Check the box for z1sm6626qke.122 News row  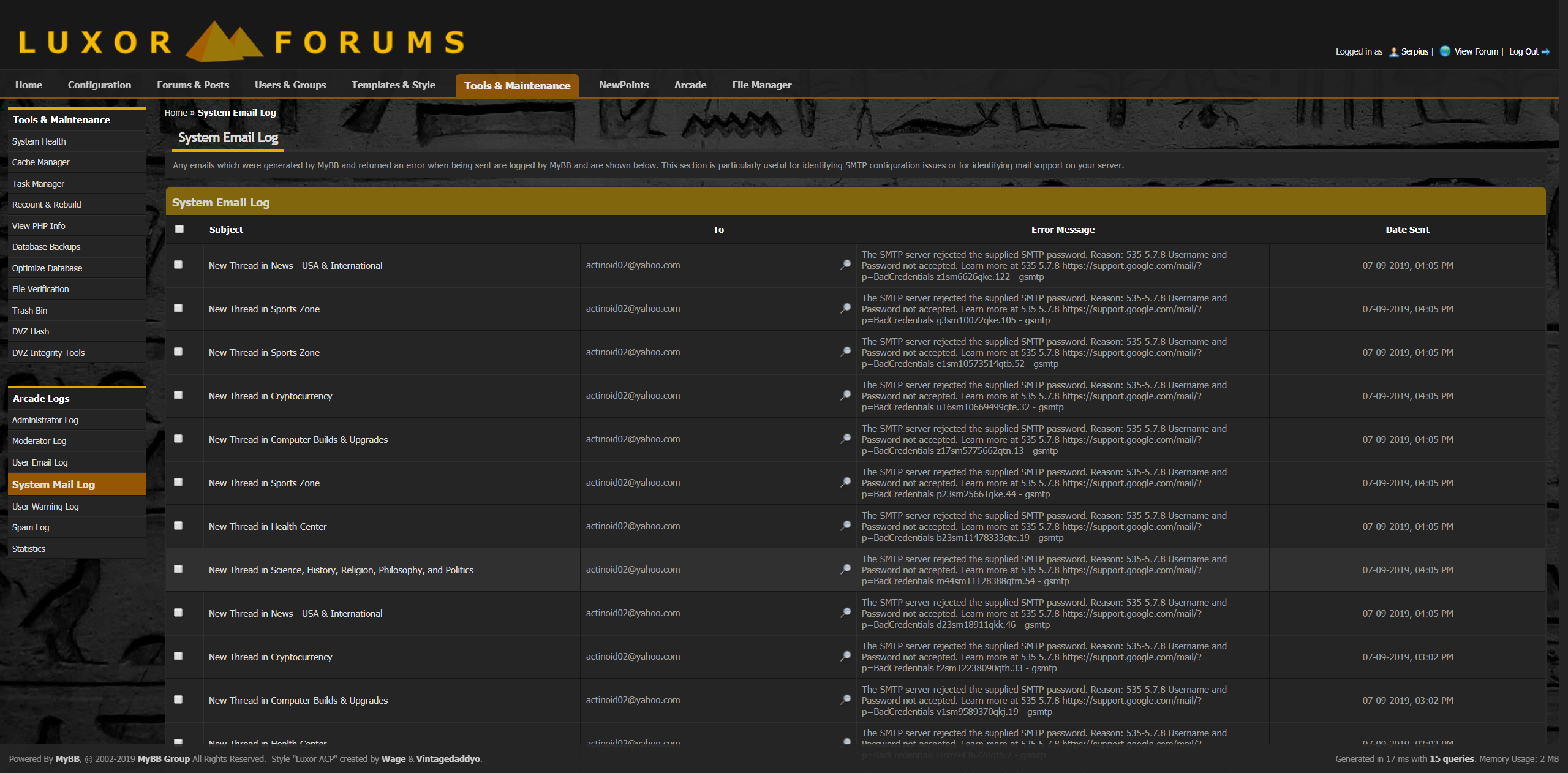pos(178,265)
